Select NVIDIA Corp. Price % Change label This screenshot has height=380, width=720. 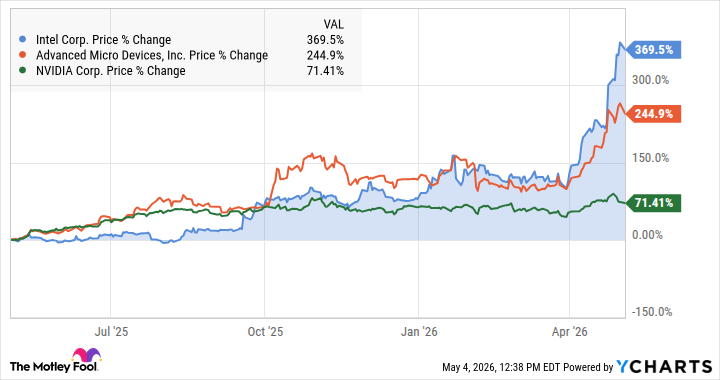111,71
